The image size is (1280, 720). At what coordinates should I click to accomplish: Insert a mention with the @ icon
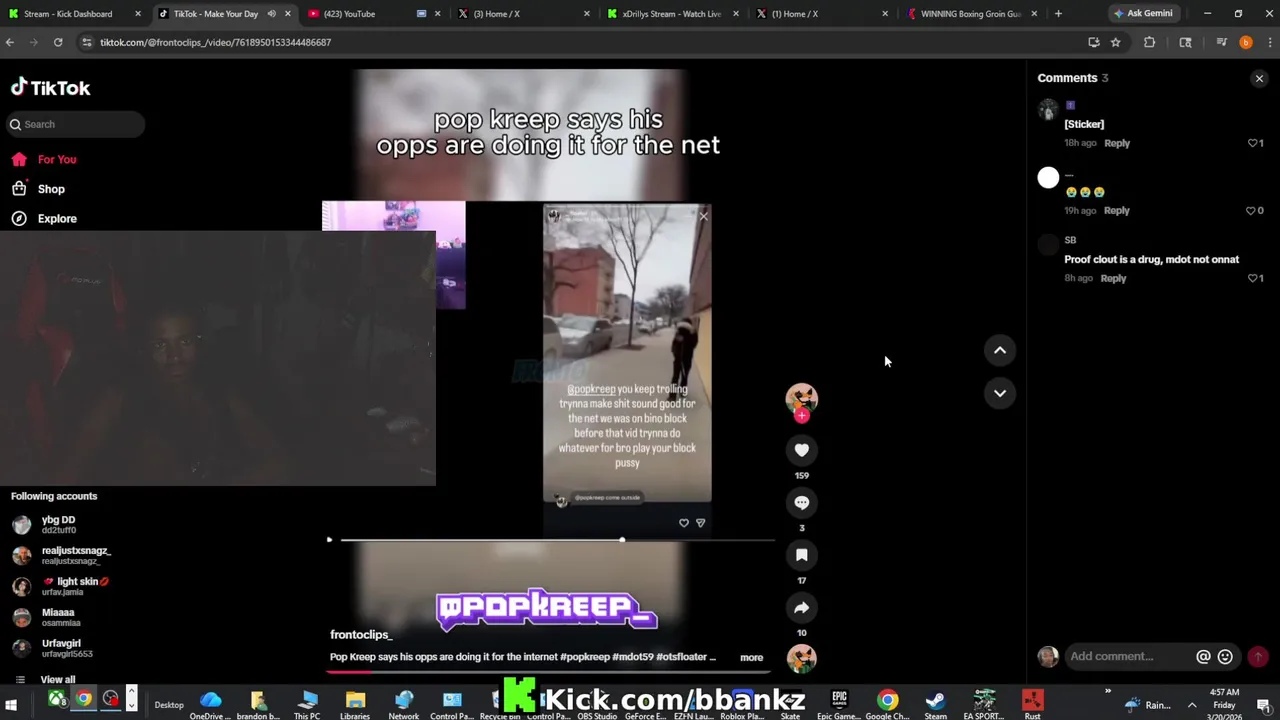tap(1203, 657)
